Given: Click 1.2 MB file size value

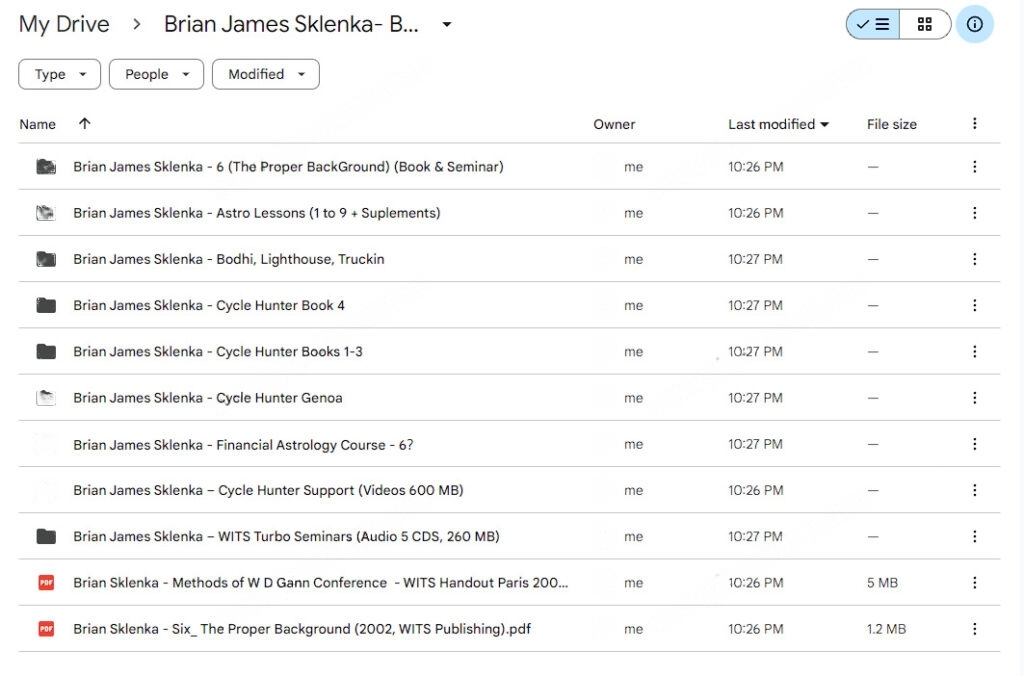Looking at the screenshot, I should tap(886, 629).
